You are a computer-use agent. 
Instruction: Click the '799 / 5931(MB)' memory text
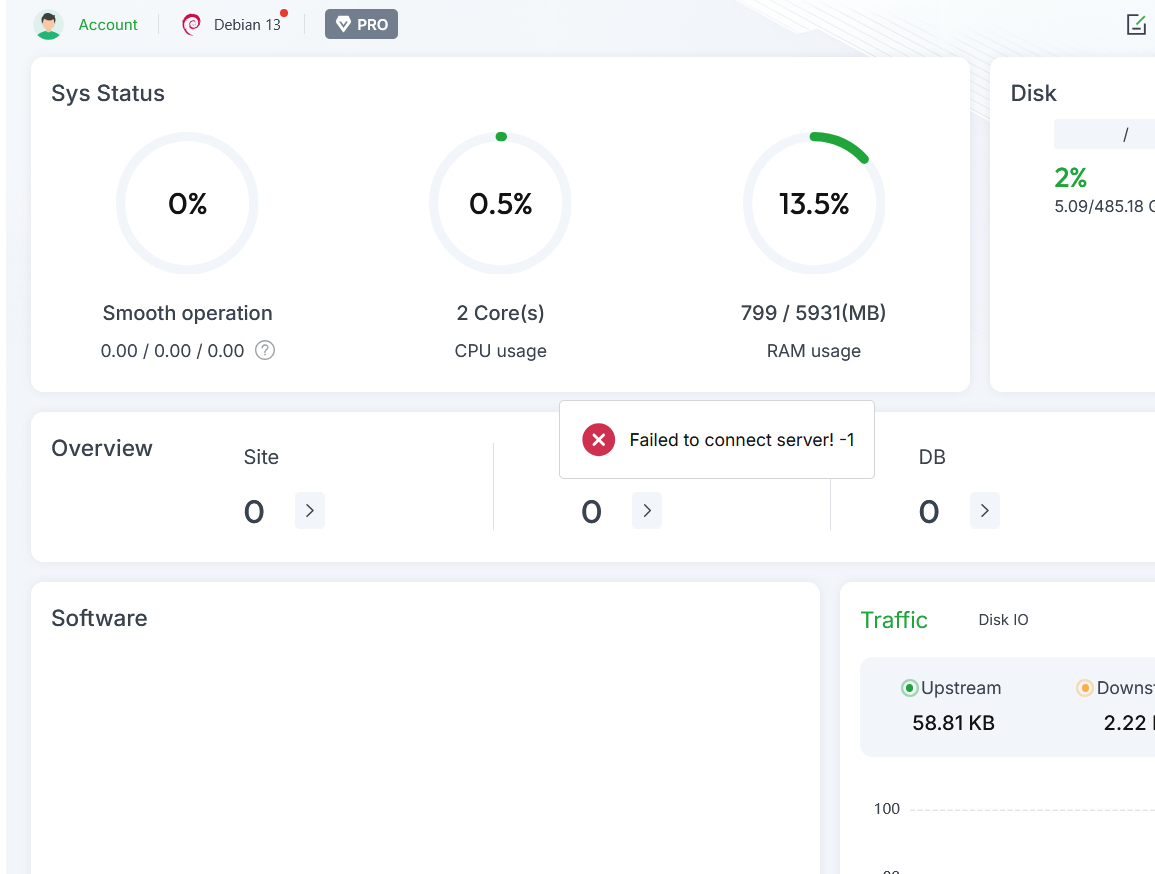813,313
